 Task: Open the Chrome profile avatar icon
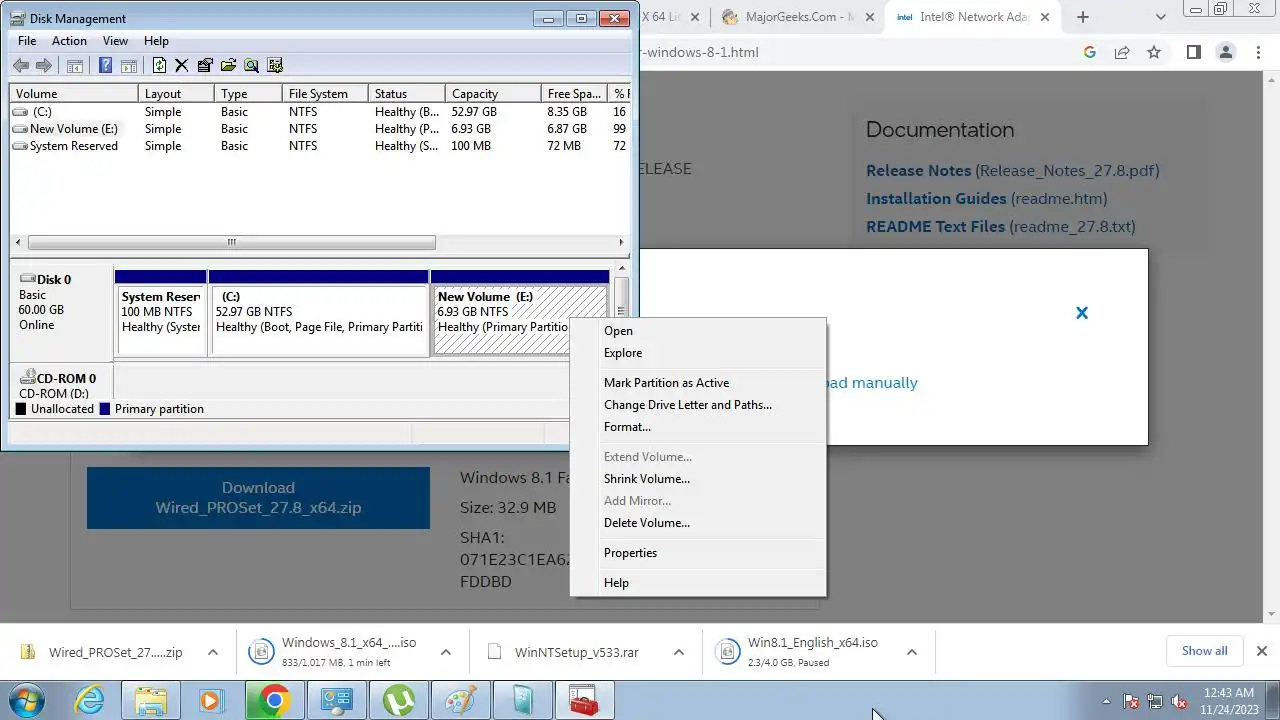tap(1226, 52)
